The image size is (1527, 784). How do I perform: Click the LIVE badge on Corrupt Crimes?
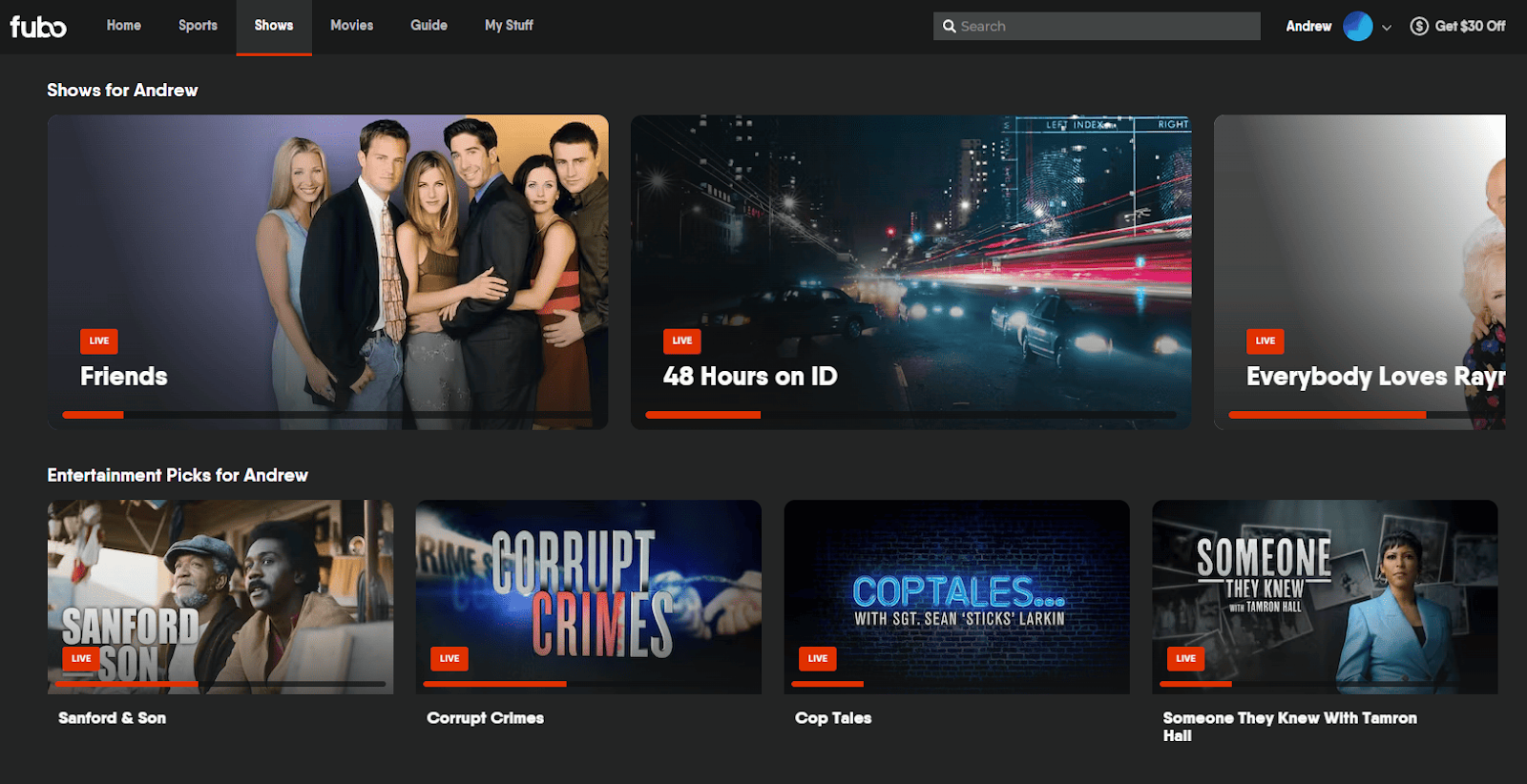tap(450, 658)
